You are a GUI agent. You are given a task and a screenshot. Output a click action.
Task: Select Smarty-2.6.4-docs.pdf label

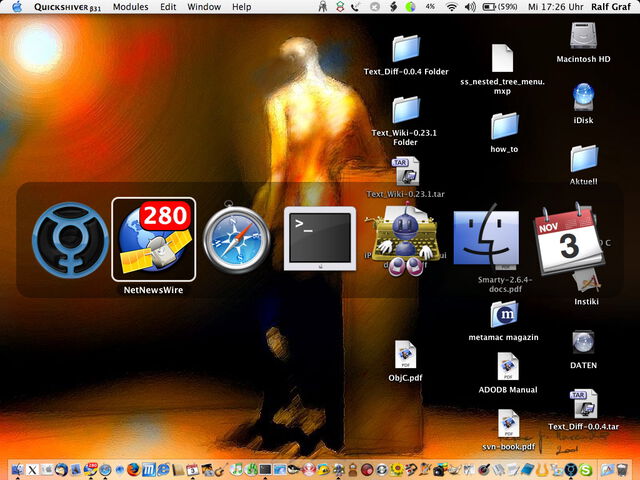pos(505,284)
